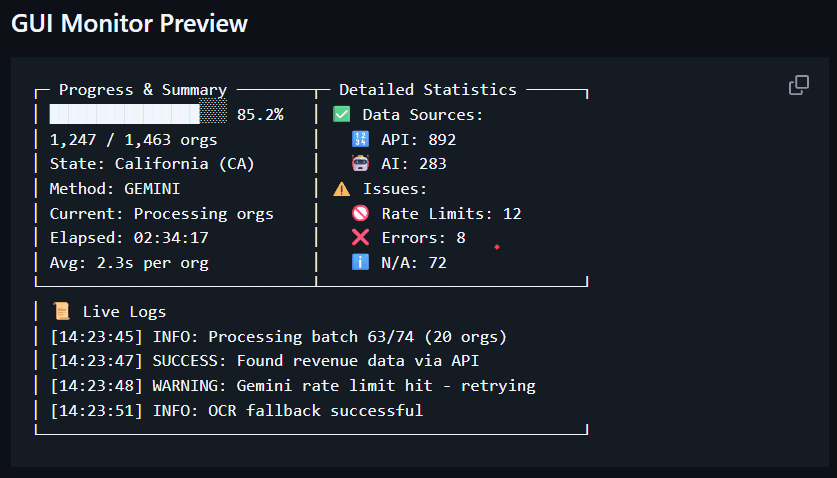This screenshot has height=478, width=837.
Task: Click the SUCCESS: Found revenue data log line
Action: (x=264, y=361)
